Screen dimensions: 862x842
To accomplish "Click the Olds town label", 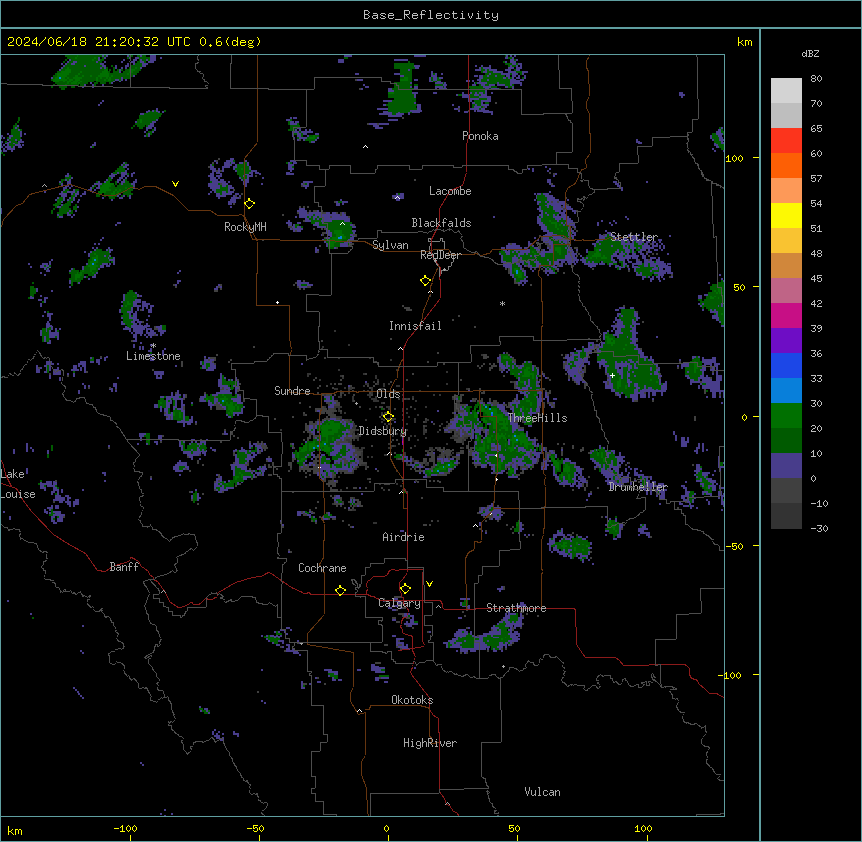I will [388, 394].
